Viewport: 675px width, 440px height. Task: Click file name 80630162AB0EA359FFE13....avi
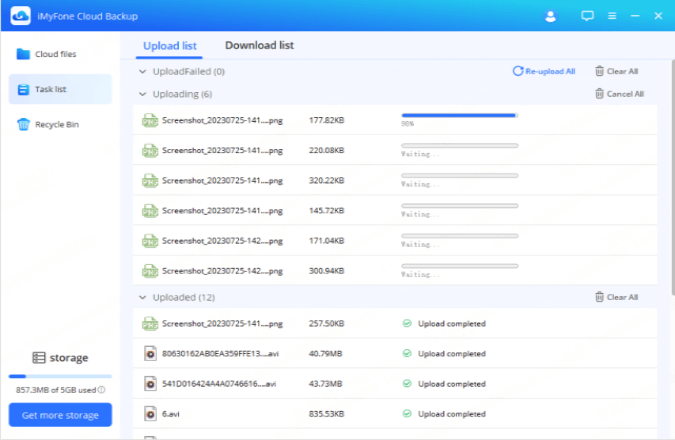click(220, 353)
